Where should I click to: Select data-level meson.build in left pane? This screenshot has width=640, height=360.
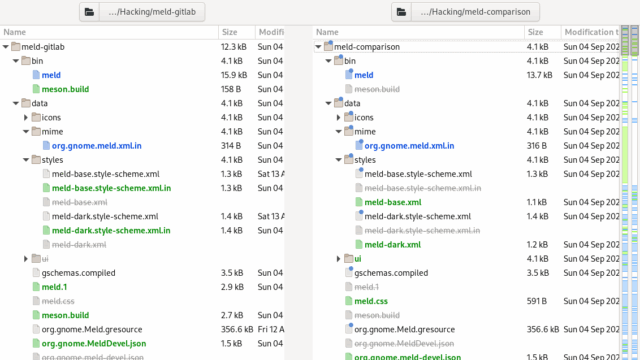point(65,315)
